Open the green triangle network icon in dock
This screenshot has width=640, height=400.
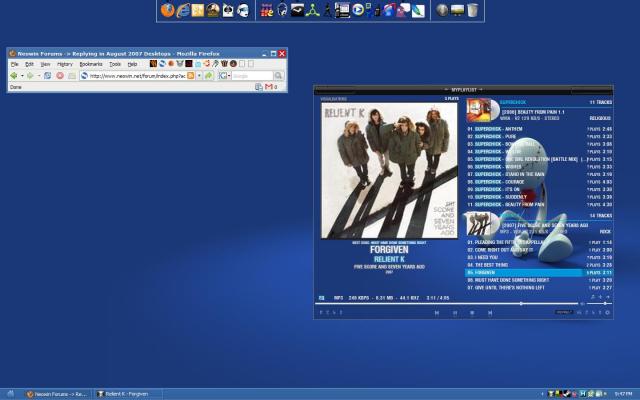pos(312,11)
